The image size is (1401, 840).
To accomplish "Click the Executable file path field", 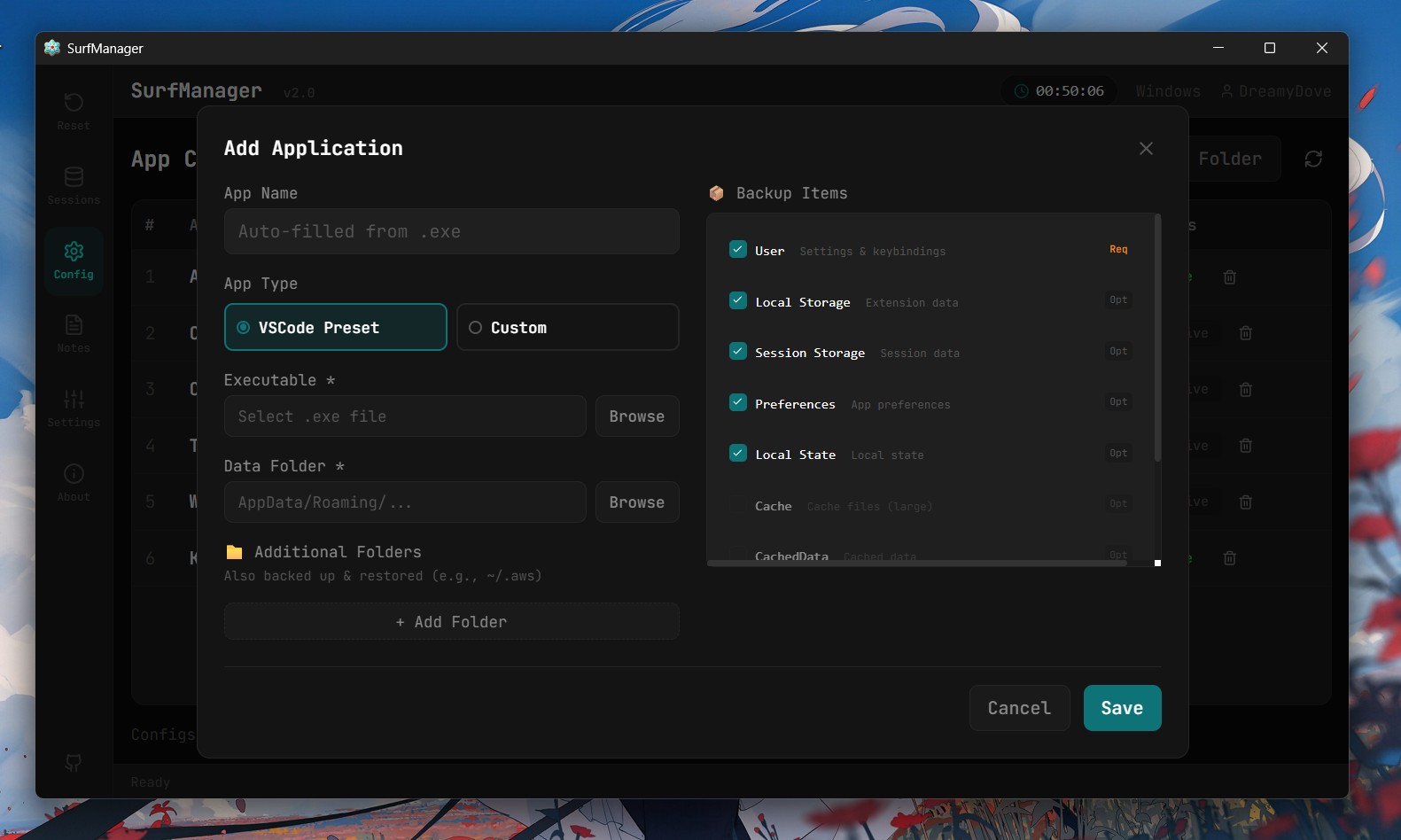I will pyautogui.click(x=405, y=416).
